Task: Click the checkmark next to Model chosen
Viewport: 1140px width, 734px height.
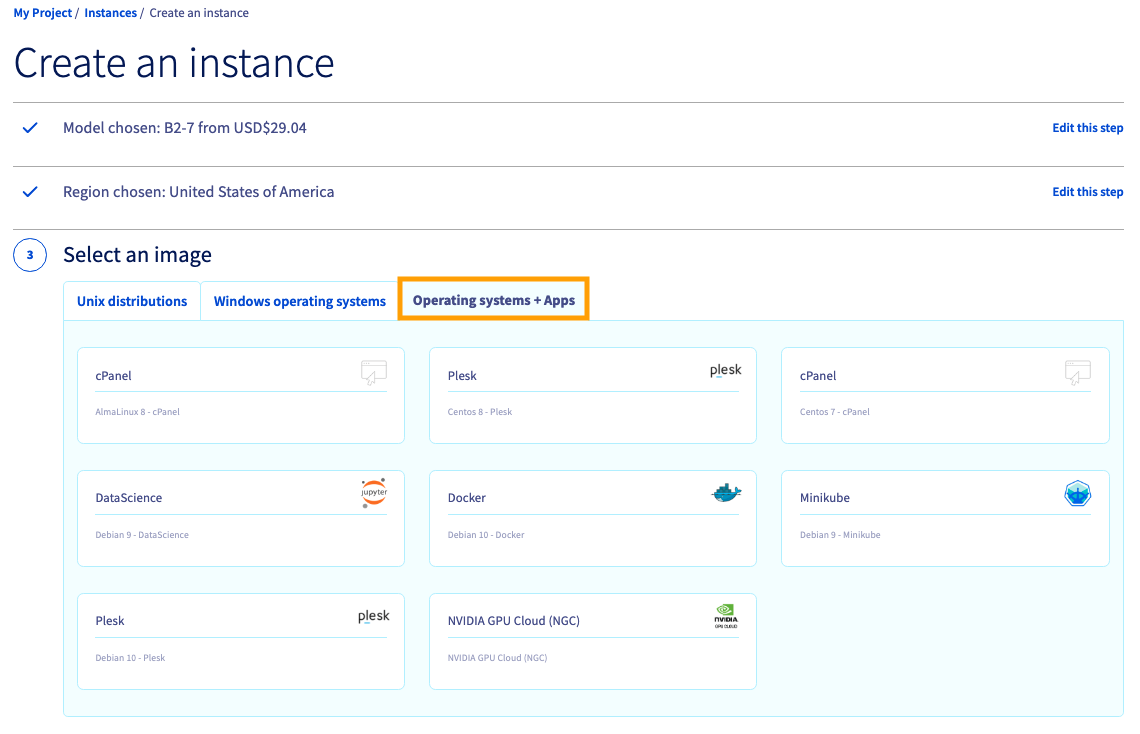Action: point(30,128)
